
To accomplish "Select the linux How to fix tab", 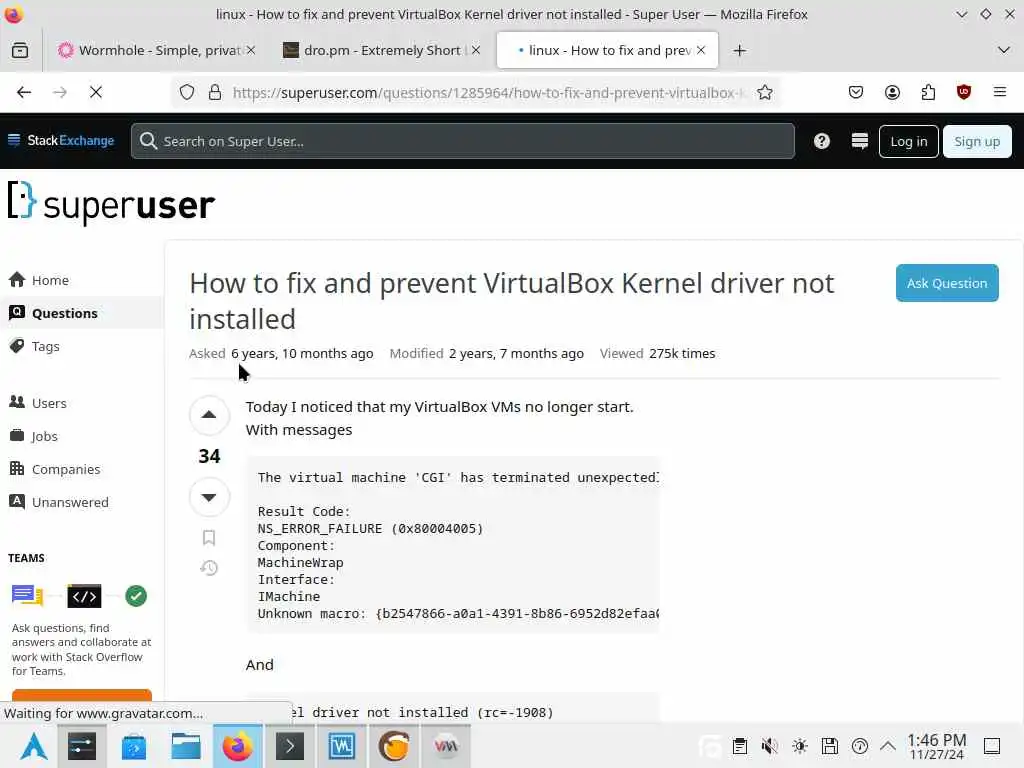I will pos(607,50).
